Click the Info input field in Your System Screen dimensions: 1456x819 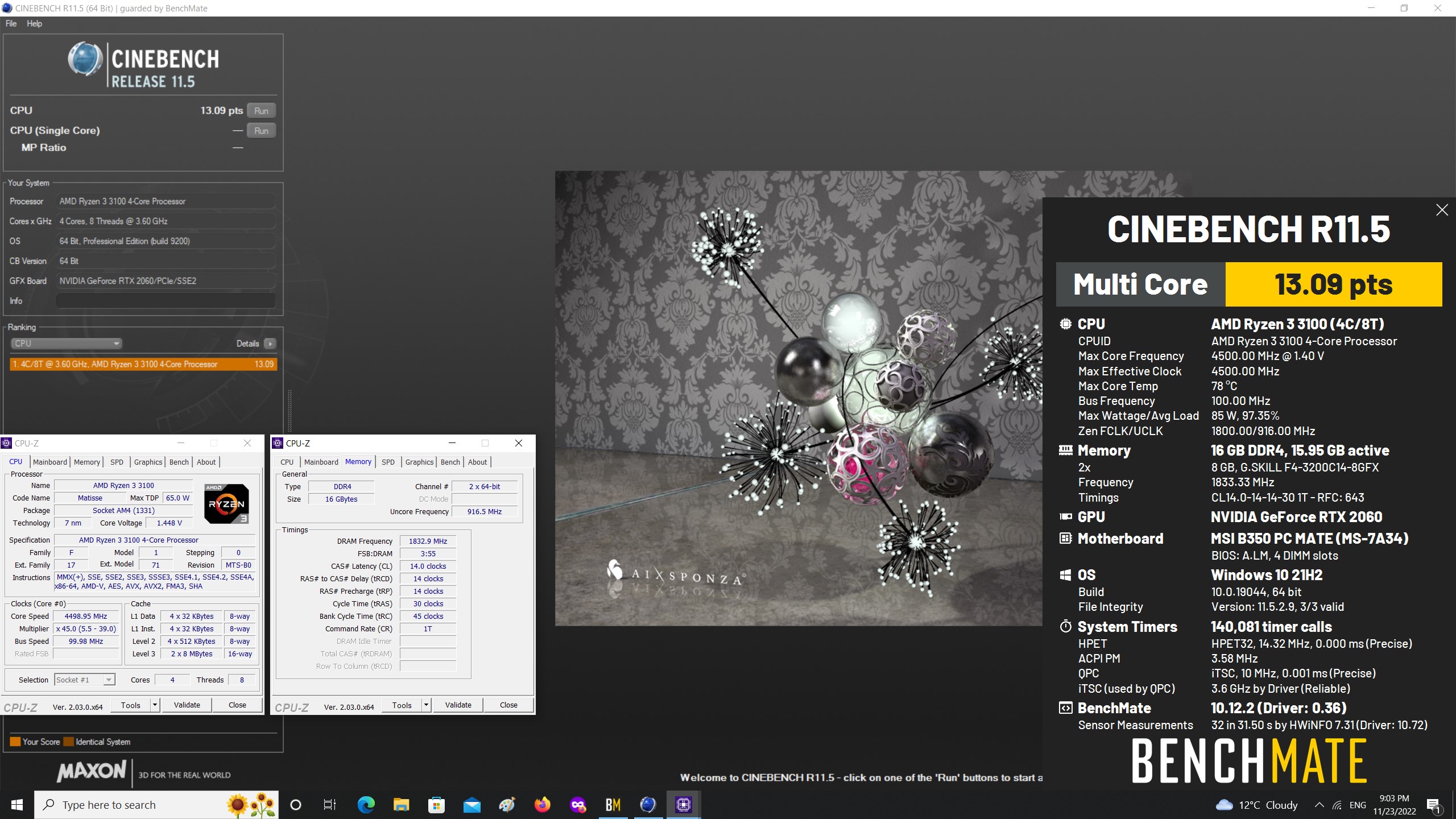(x=166, y=301)
